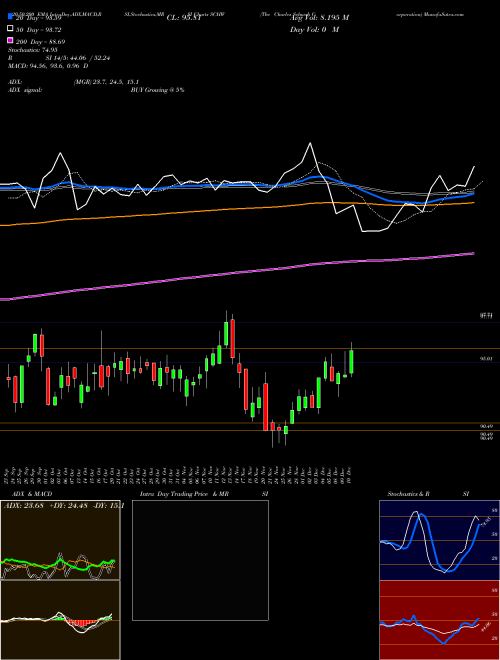Click the 'MACD: 94.56, 93.6, 0.96 D' readout
Image resolution: width=500 pixels, height=660 pixels.
(48, 66)
